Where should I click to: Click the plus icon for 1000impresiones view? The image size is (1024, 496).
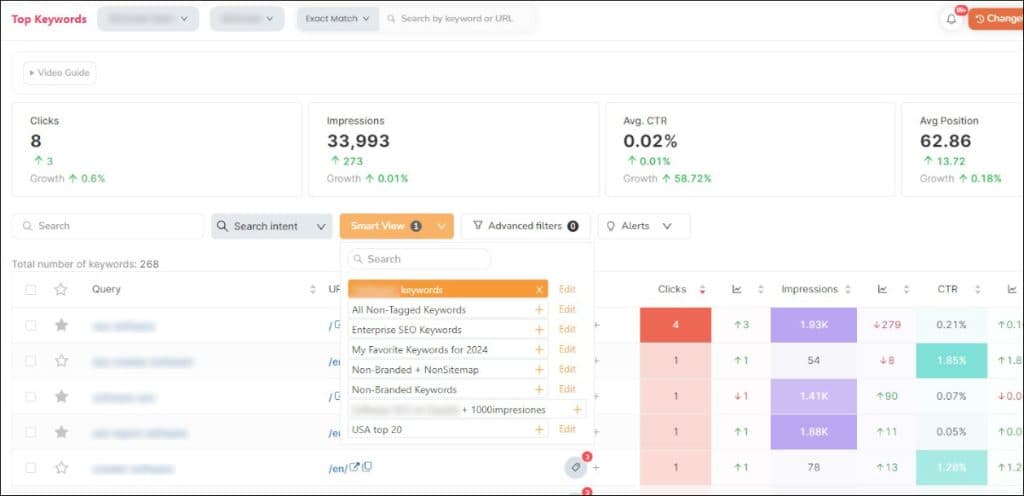(577, 410)
